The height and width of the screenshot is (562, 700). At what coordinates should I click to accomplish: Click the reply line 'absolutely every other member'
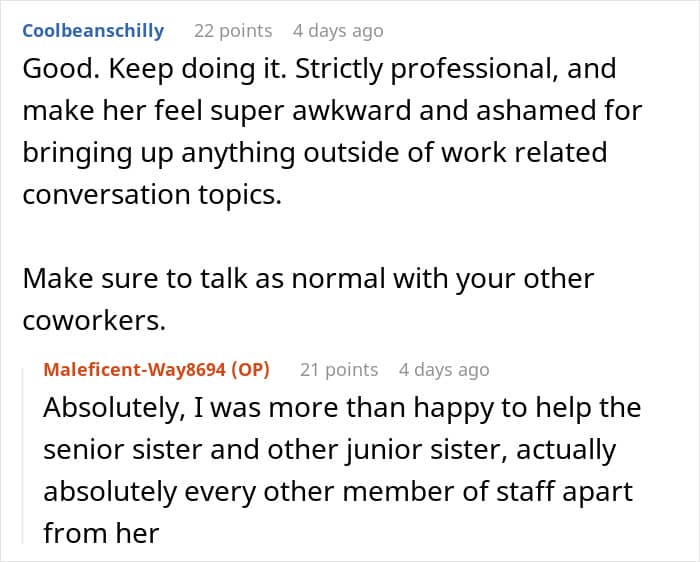[338, 492]
